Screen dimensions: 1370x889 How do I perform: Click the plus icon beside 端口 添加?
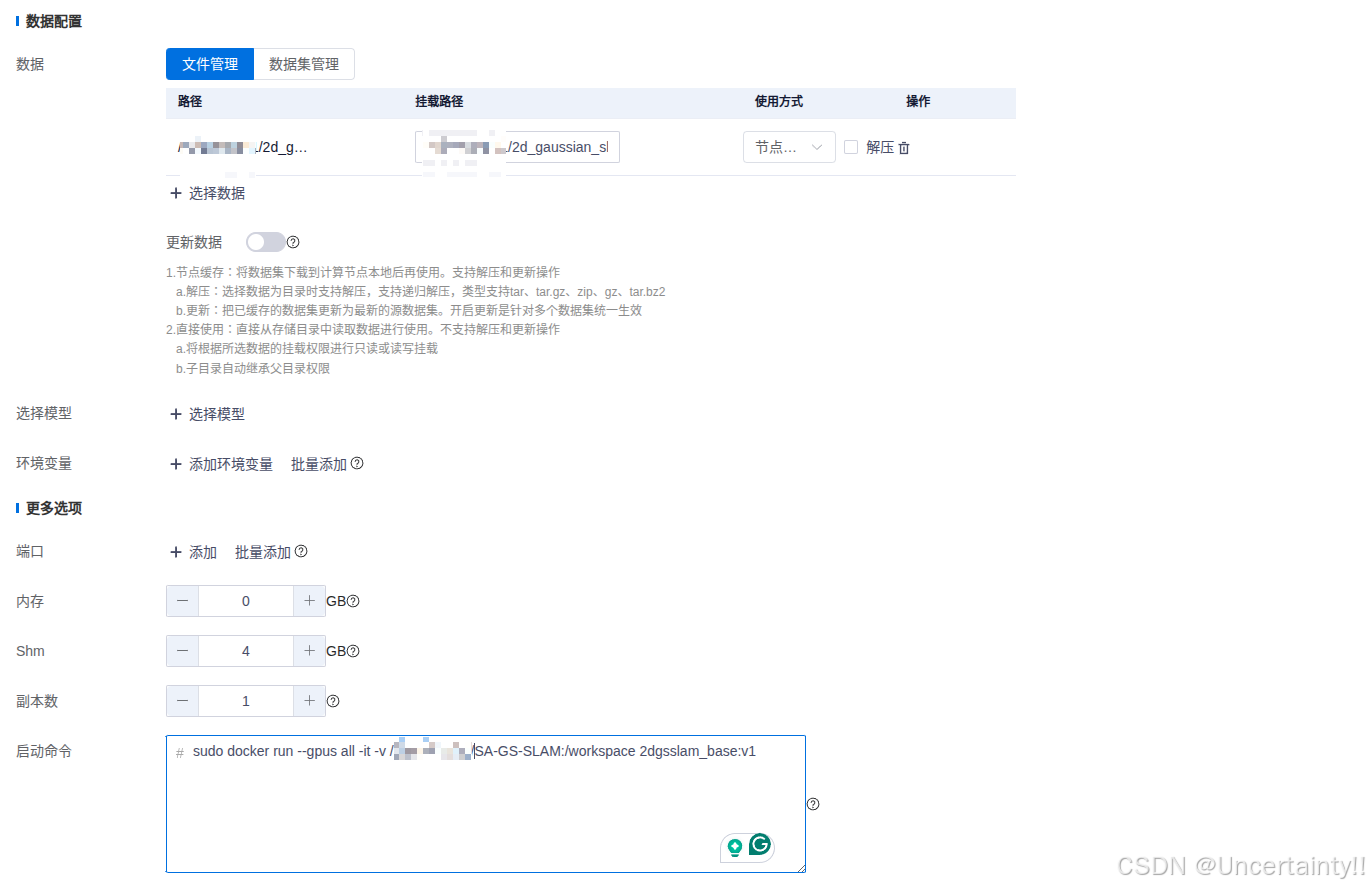[176, 552]
